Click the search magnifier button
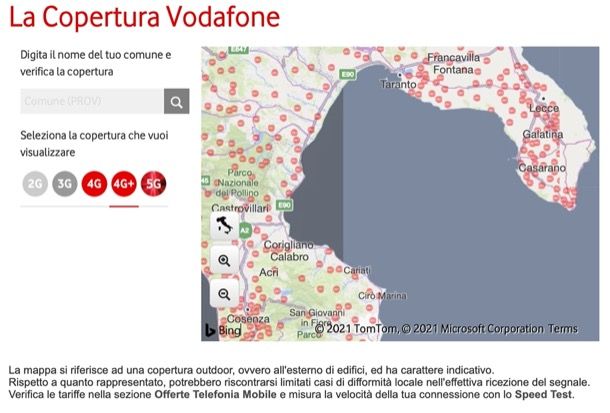 click(177, 102)
